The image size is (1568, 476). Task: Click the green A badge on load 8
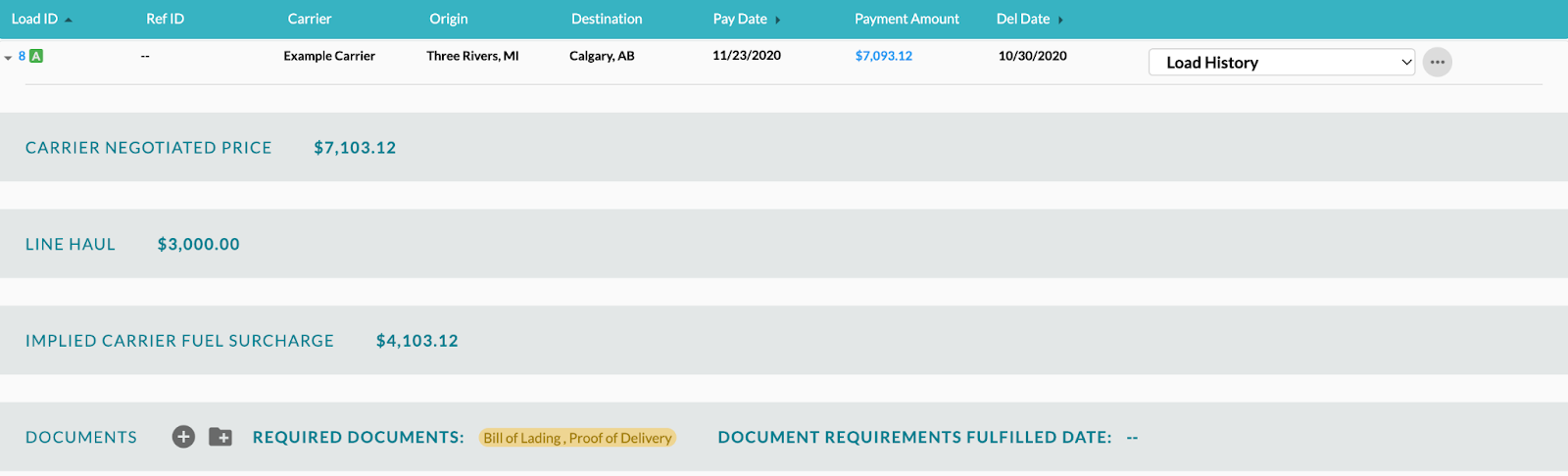pos(36,56)
